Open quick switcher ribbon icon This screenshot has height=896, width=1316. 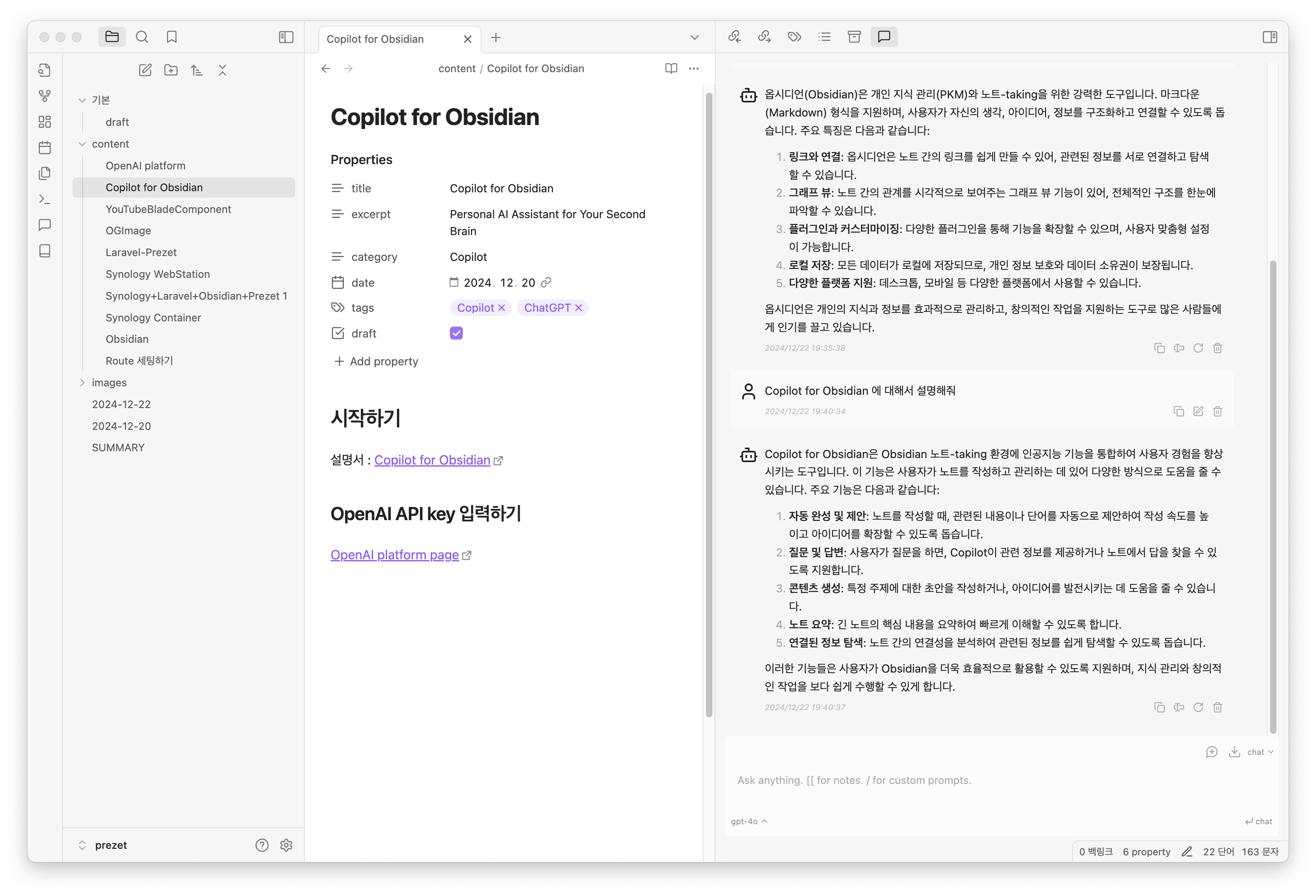pos(45,70)
